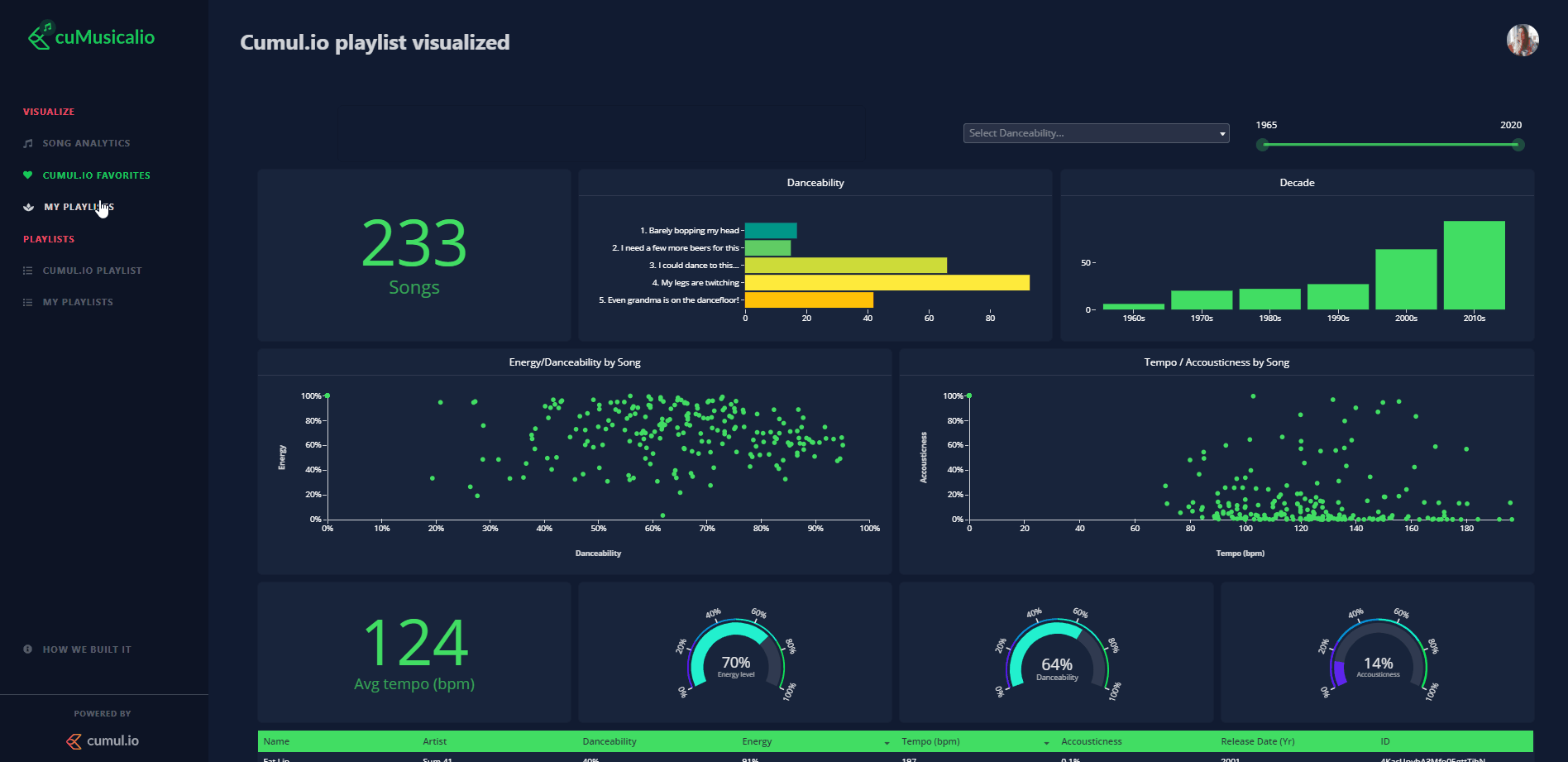The width and height of the screenshot is (1568, 762).
Task: Open the user profile avatar
Action: coord(1522,40)
